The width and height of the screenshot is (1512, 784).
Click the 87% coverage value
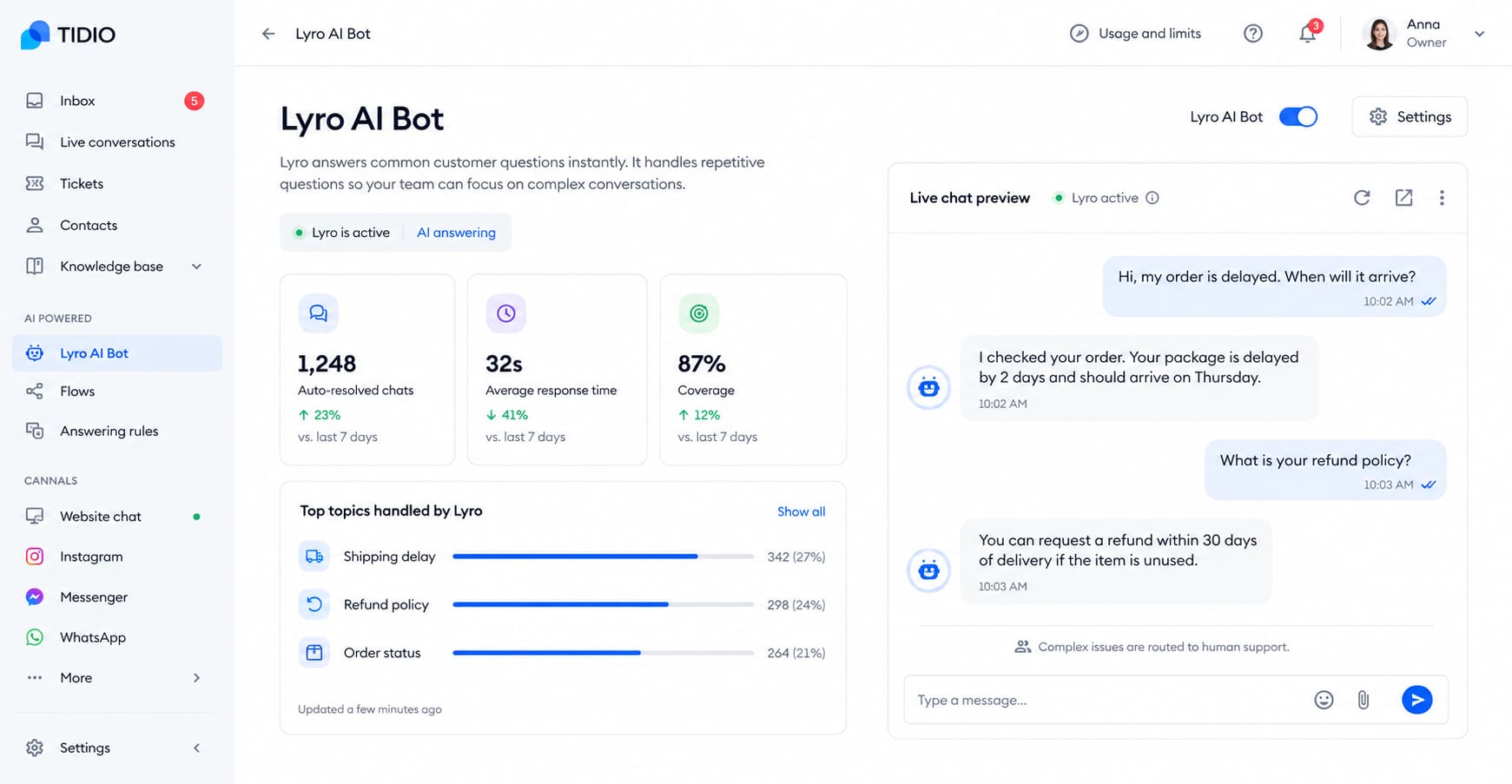[x=702, y=364]
